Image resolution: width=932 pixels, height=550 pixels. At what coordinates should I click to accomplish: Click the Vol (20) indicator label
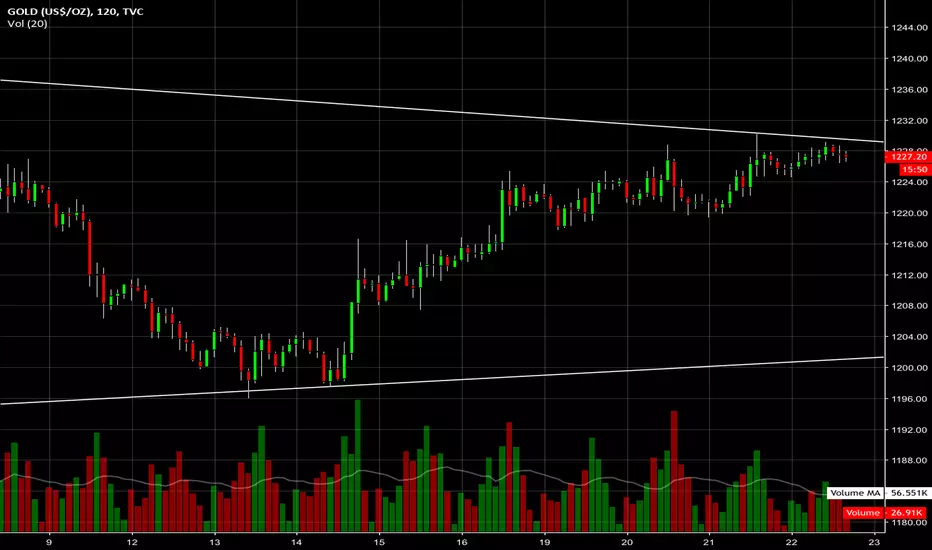27,24
